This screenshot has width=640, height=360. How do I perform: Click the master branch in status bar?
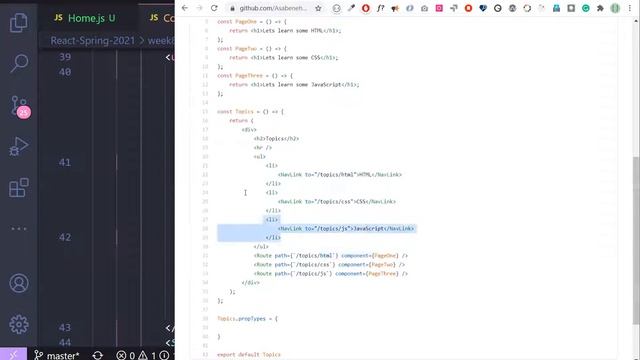[x=57, y=356]
